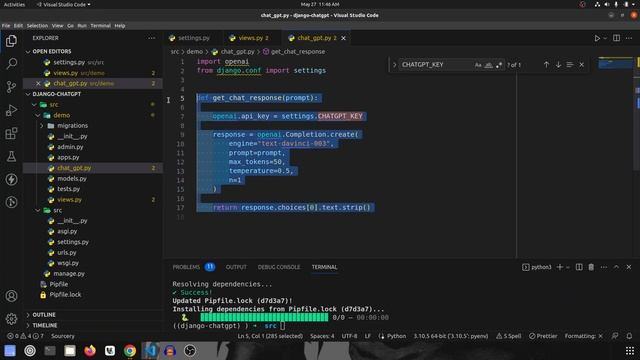Click UTF-8 encoding in status bar

point(349,336)
